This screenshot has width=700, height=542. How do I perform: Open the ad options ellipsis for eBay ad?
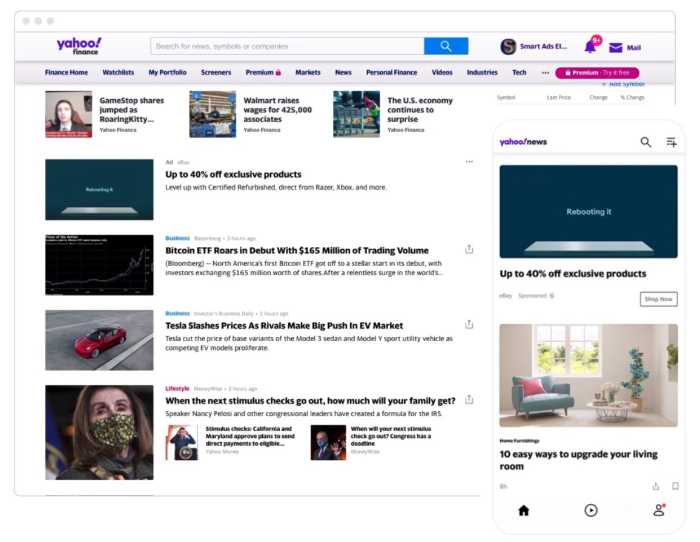point(469,162)
